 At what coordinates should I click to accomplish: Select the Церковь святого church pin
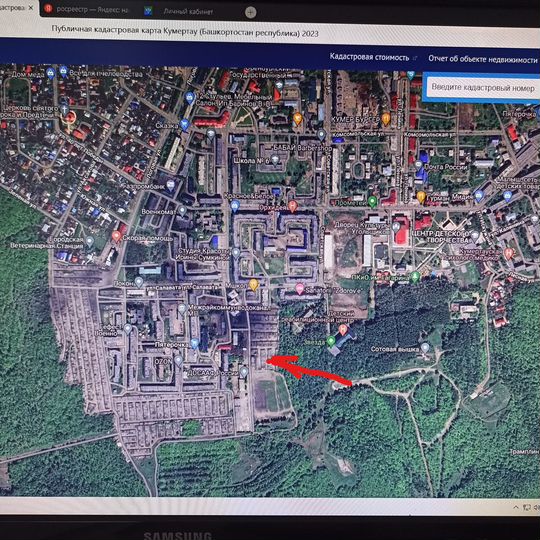[64, 110]
